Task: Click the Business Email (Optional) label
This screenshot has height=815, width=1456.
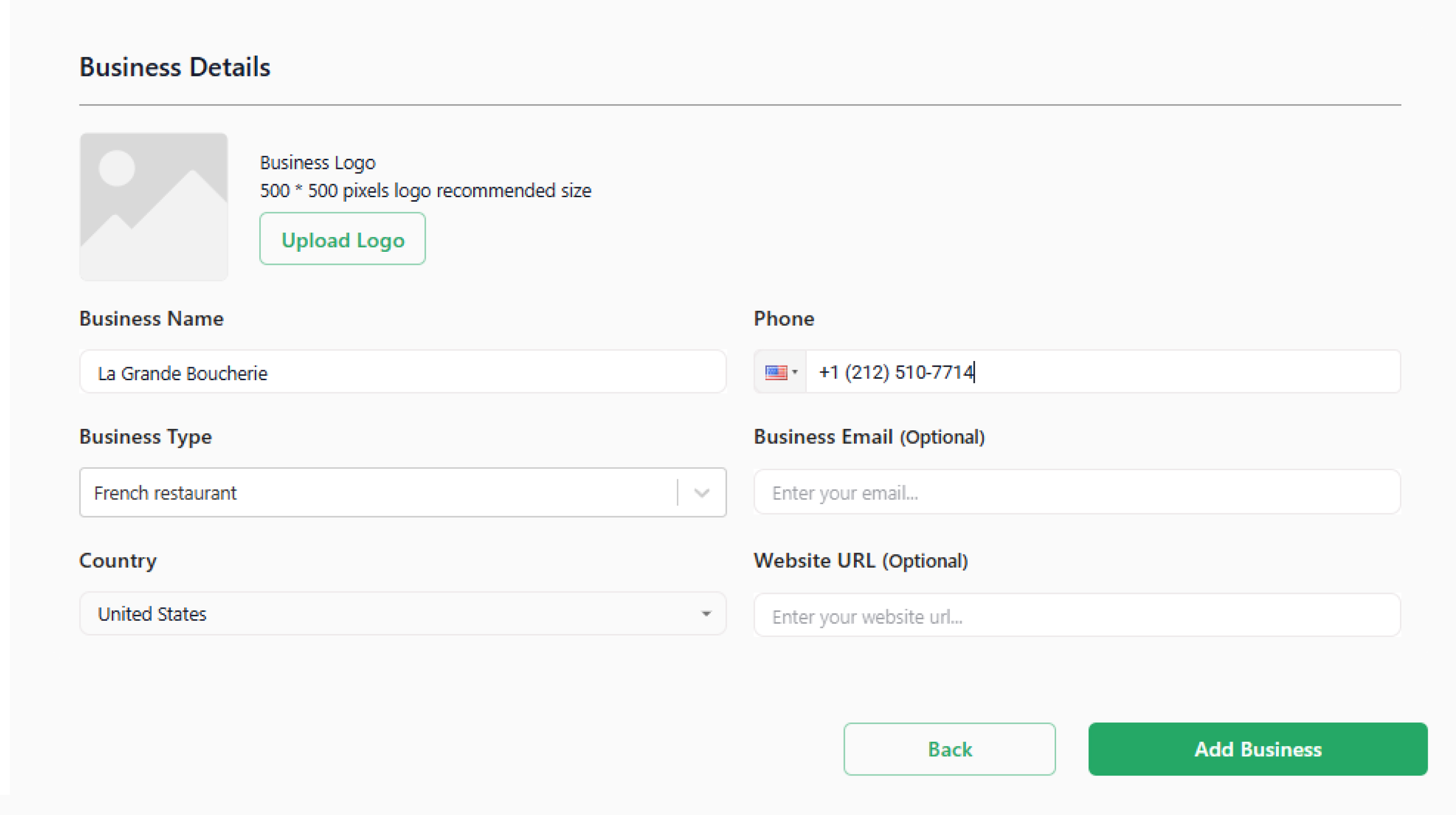Action: pyautogui.click(x=870, y=437)
